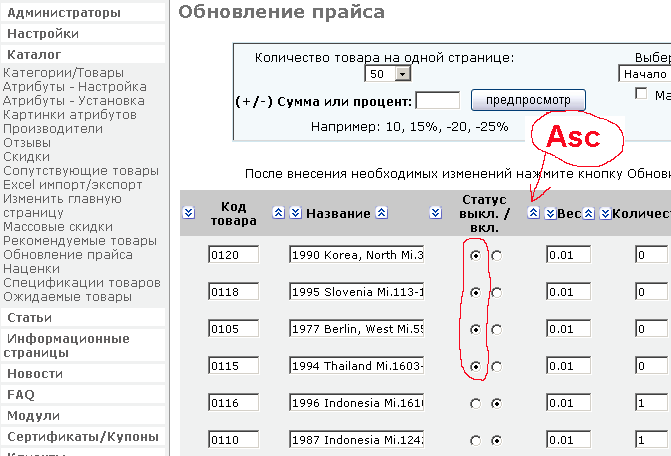Screen dimensions: 671x456
Task: Click name field 1987 Indonesia
Action: 356,440
